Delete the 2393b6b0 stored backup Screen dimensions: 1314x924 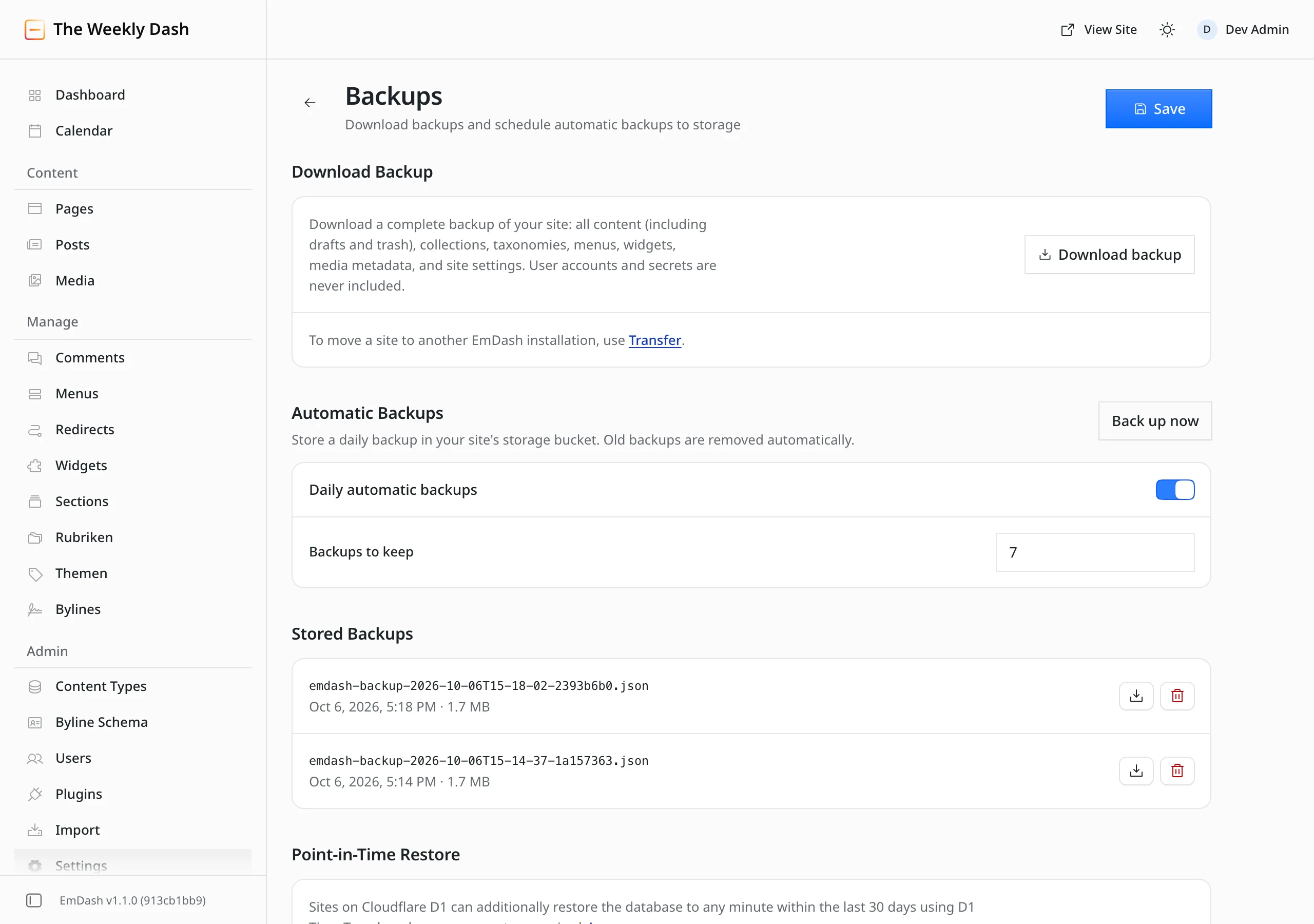[1177, 696]
